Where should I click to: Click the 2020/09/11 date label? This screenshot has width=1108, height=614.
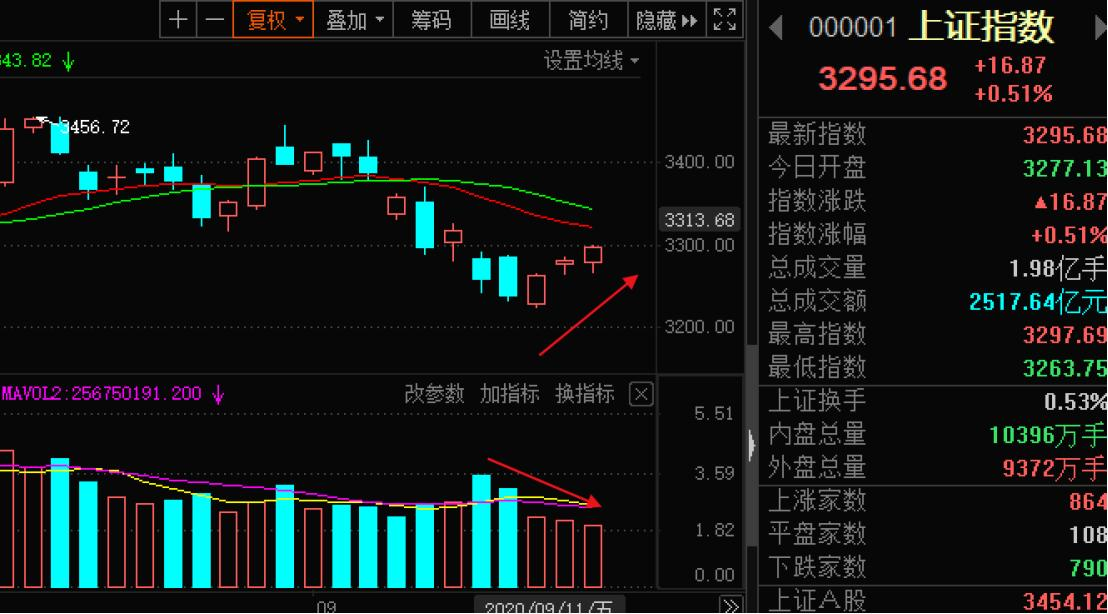pos(538,606)
